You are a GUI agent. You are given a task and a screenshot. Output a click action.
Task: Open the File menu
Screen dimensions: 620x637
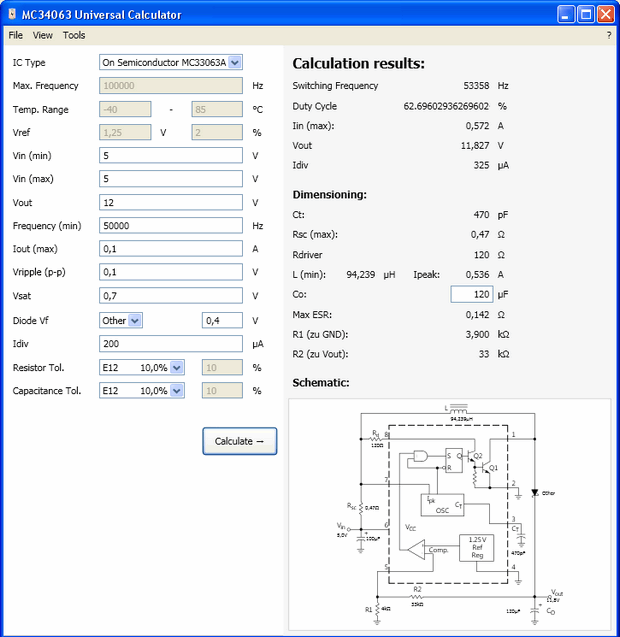[x=15, y=35]
